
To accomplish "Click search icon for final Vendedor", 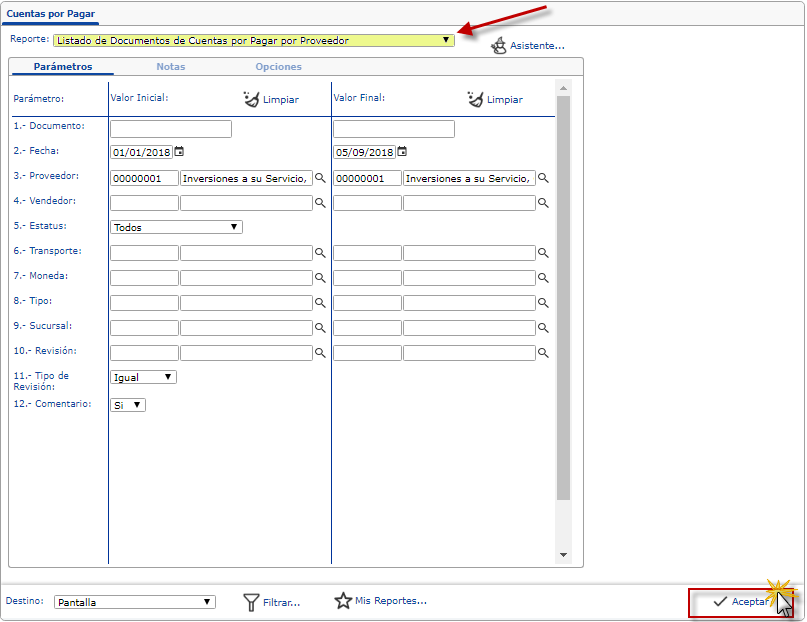I will click(544, 202).
